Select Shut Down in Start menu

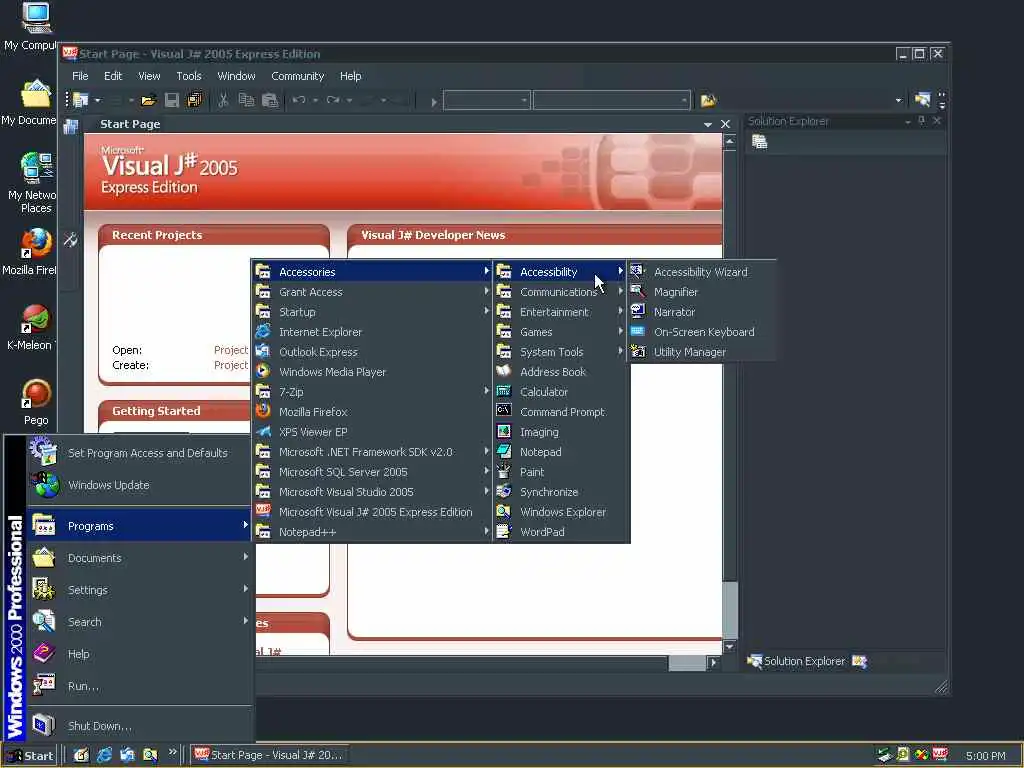140,726
